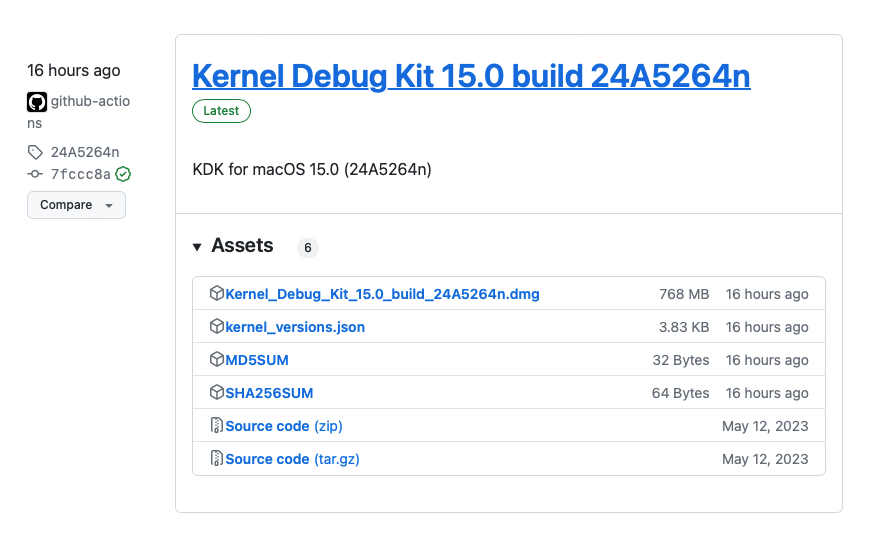The width and height of the screenshot is (885, 540).
Task: Click the package icon beside kernel_versions.json
Action: point(217,326)
